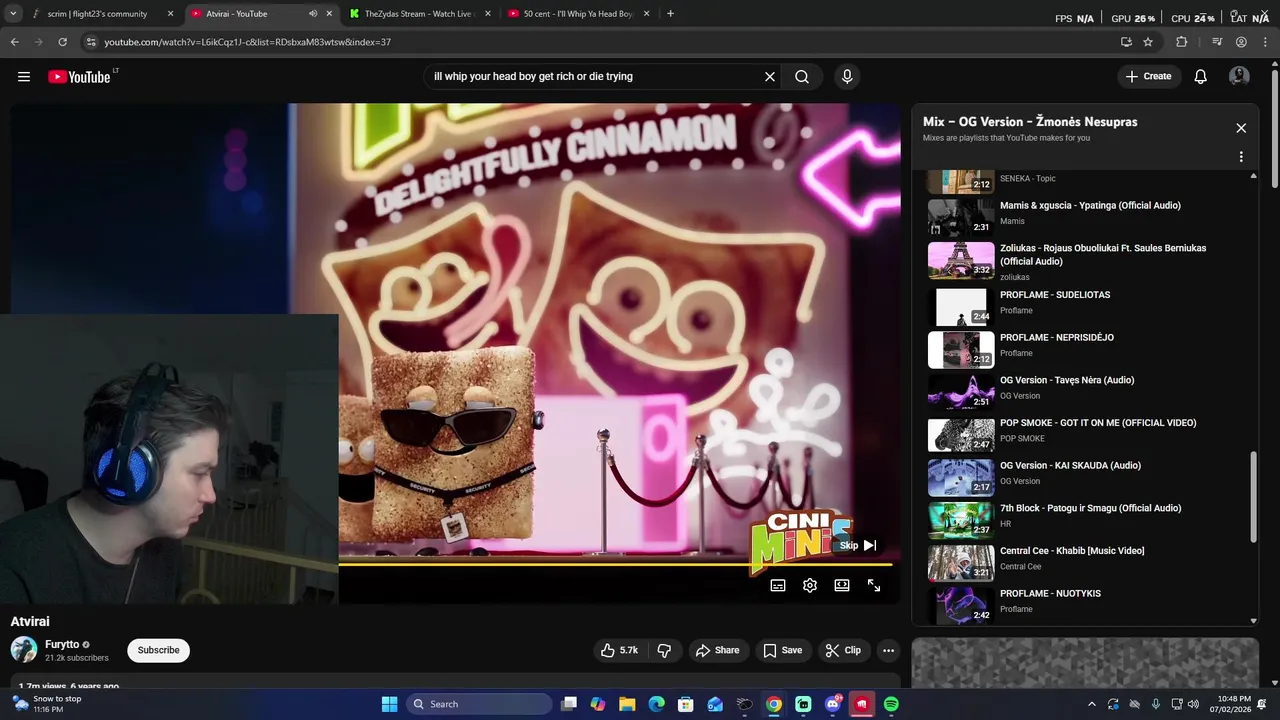Play Central Cee - Khabib [Music Video]

tap(1085, 561)
